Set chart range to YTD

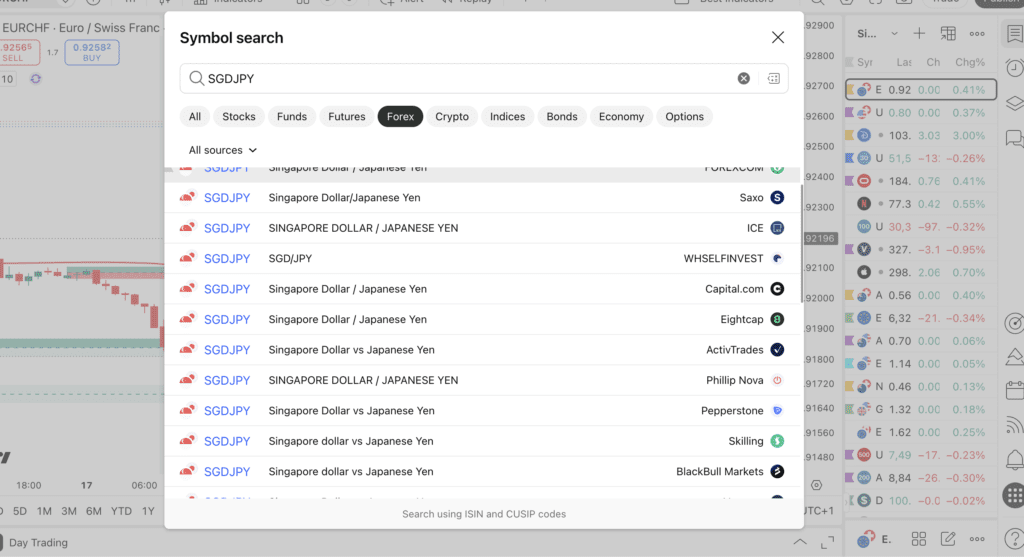click(x=121, y=511)
